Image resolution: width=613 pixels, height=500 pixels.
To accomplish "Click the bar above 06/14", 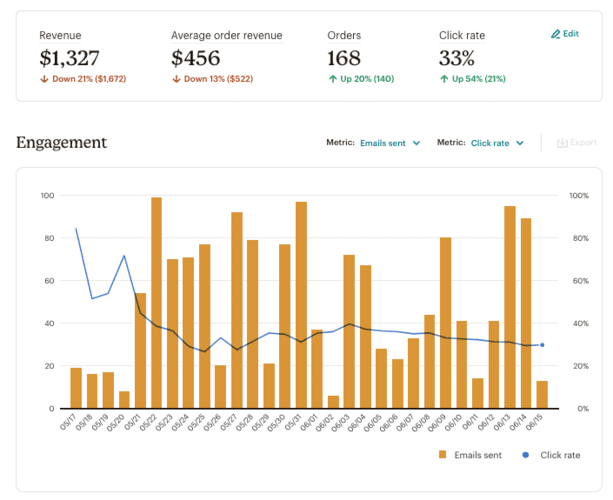I will [x=526, y=313].
